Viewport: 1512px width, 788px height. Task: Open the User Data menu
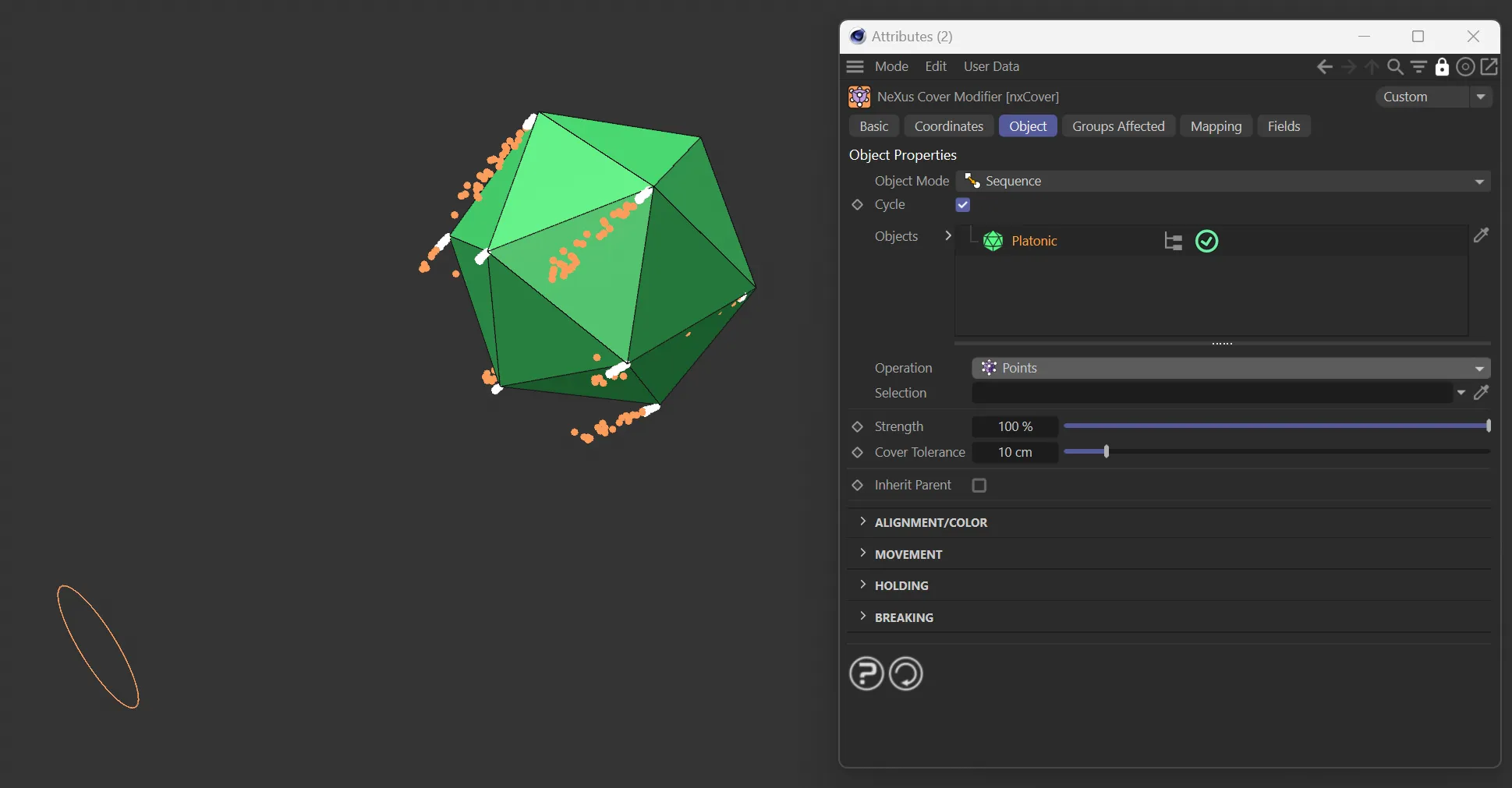990,67
